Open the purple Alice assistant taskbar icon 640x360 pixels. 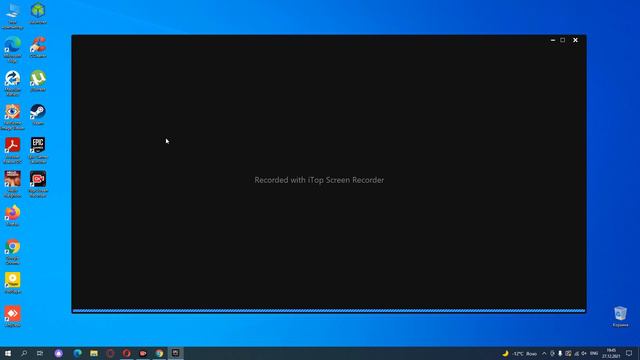click(x=59, y=353)
